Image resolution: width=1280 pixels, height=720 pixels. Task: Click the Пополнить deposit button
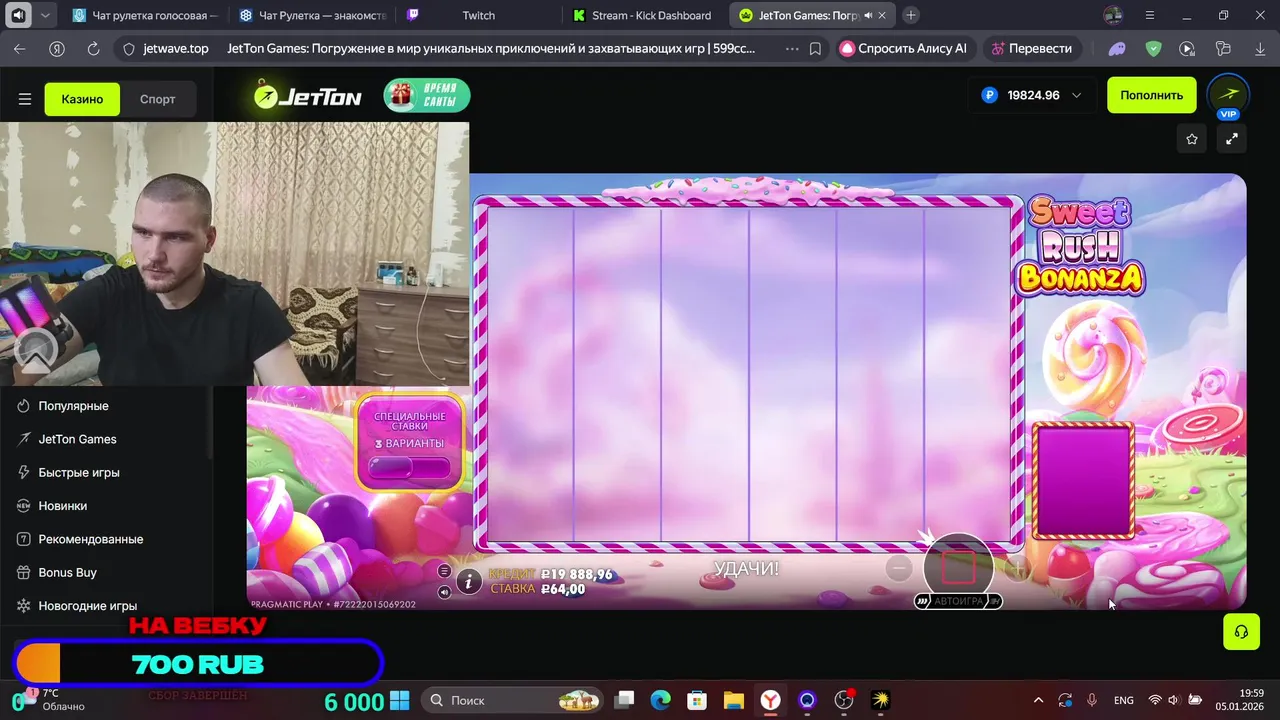click(x=1151, y=95)
